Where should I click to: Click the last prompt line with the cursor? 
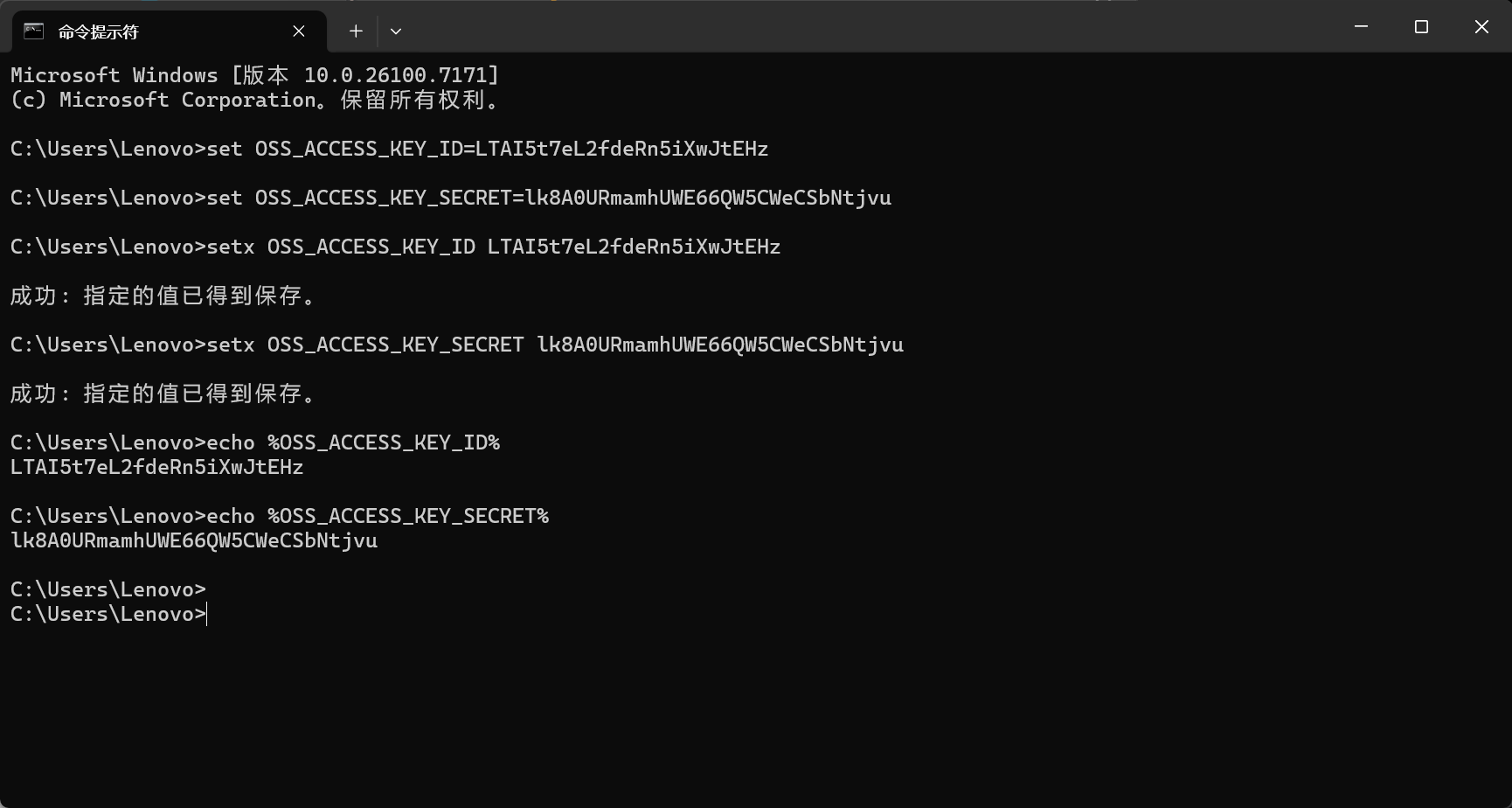coord(108,614)
